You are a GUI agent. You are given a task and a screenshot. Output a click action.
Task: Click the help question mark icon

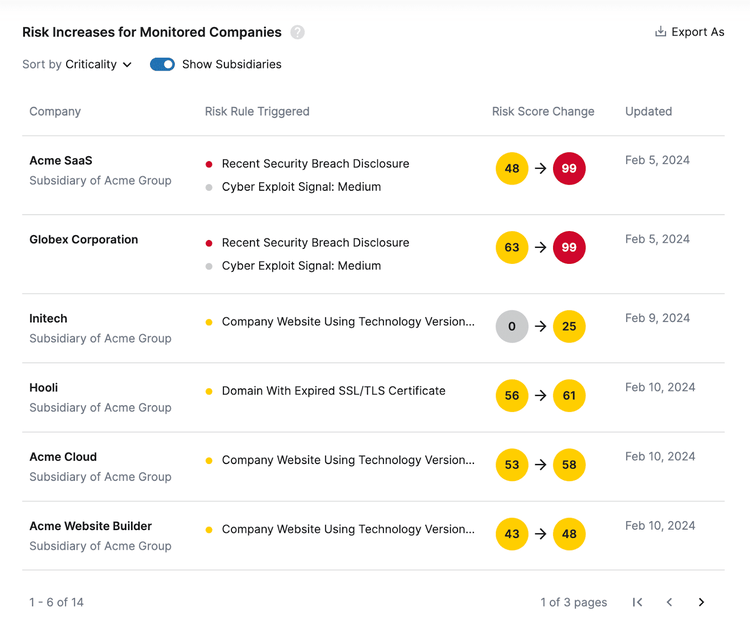297,32
